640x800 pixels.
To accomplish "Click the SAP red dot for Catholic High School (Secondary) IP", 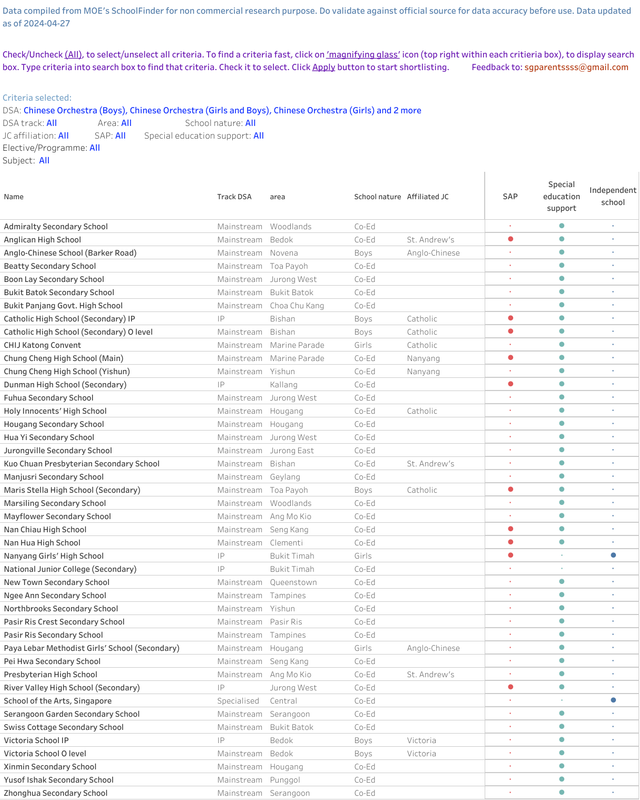I will [x=510, y=318].
